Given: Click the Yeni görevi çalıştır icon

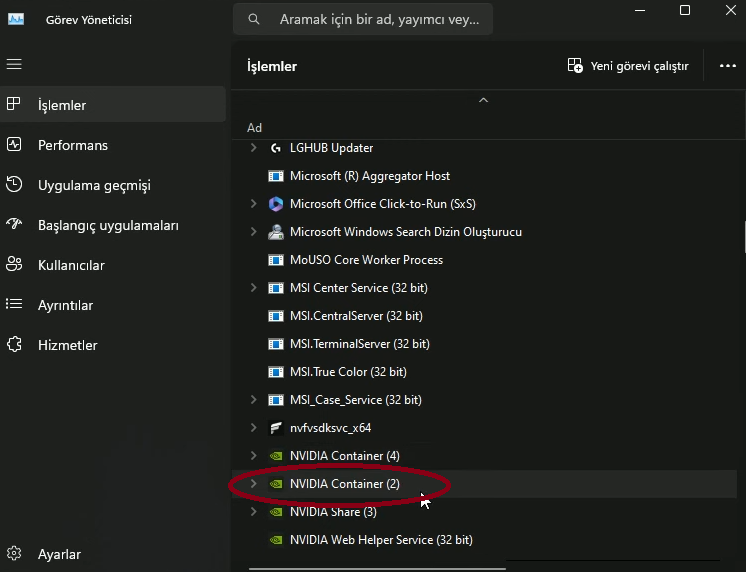Looking at the screenshot, I should [575, 66].
